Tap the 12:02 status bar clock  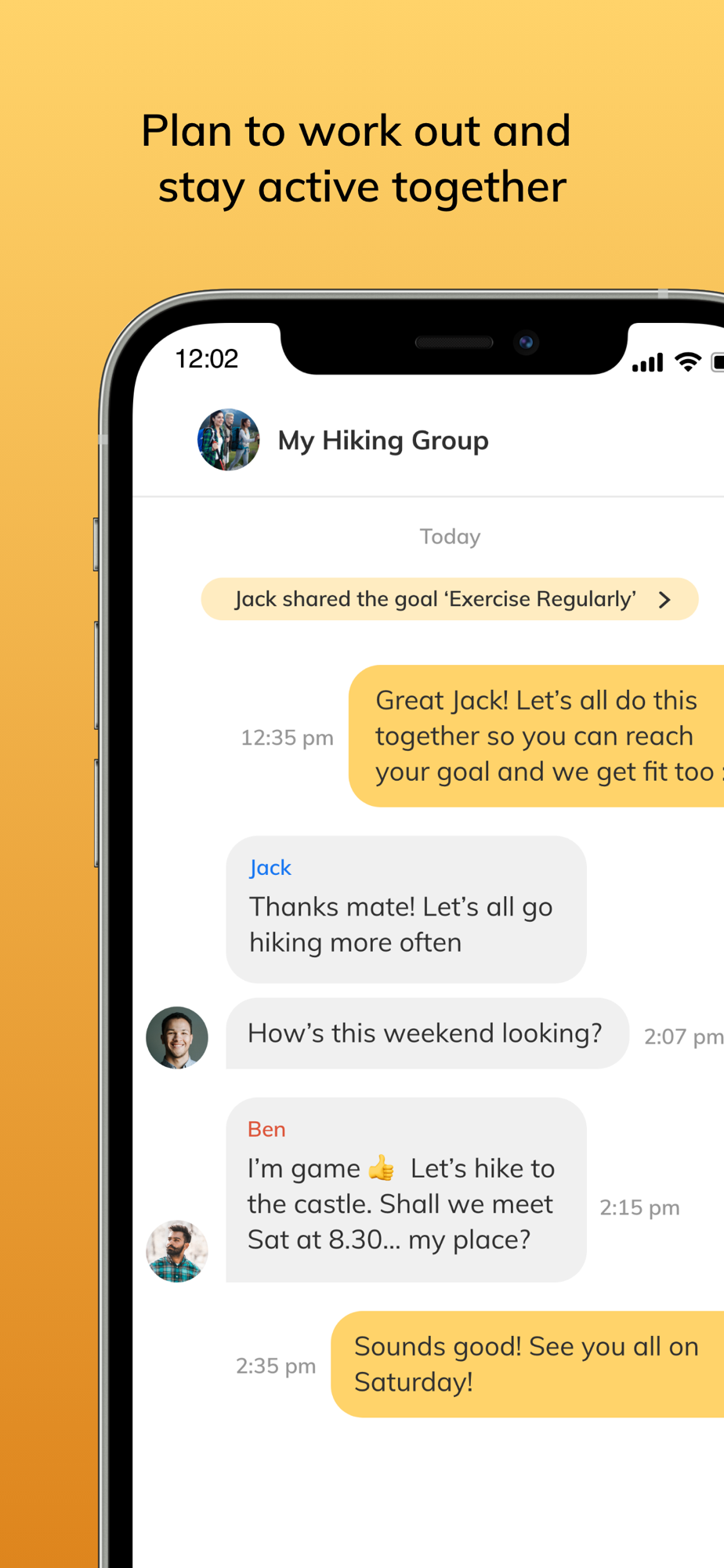[x=206, y=358]
